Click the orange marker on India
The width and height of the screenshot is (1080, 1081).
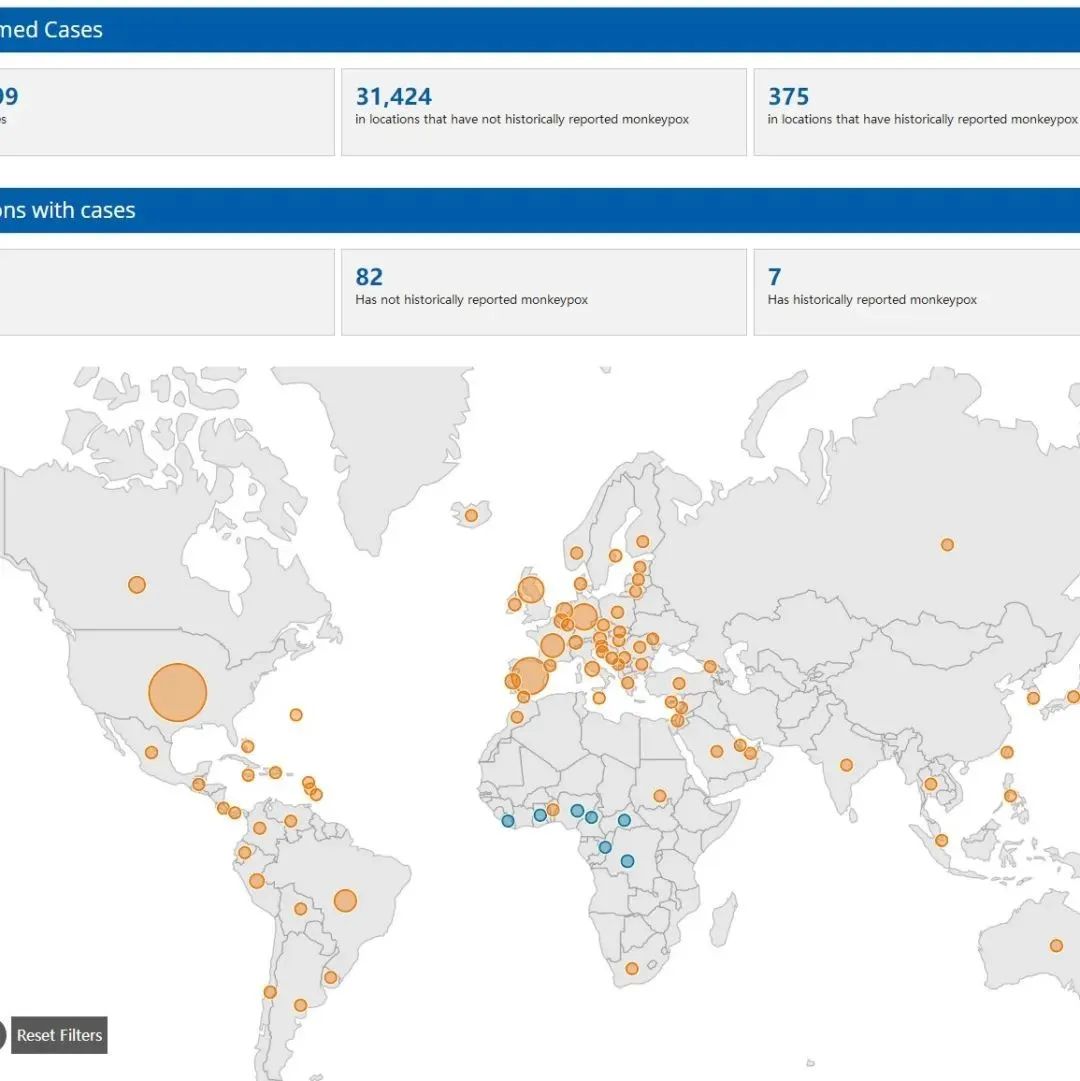coord(846,765)
